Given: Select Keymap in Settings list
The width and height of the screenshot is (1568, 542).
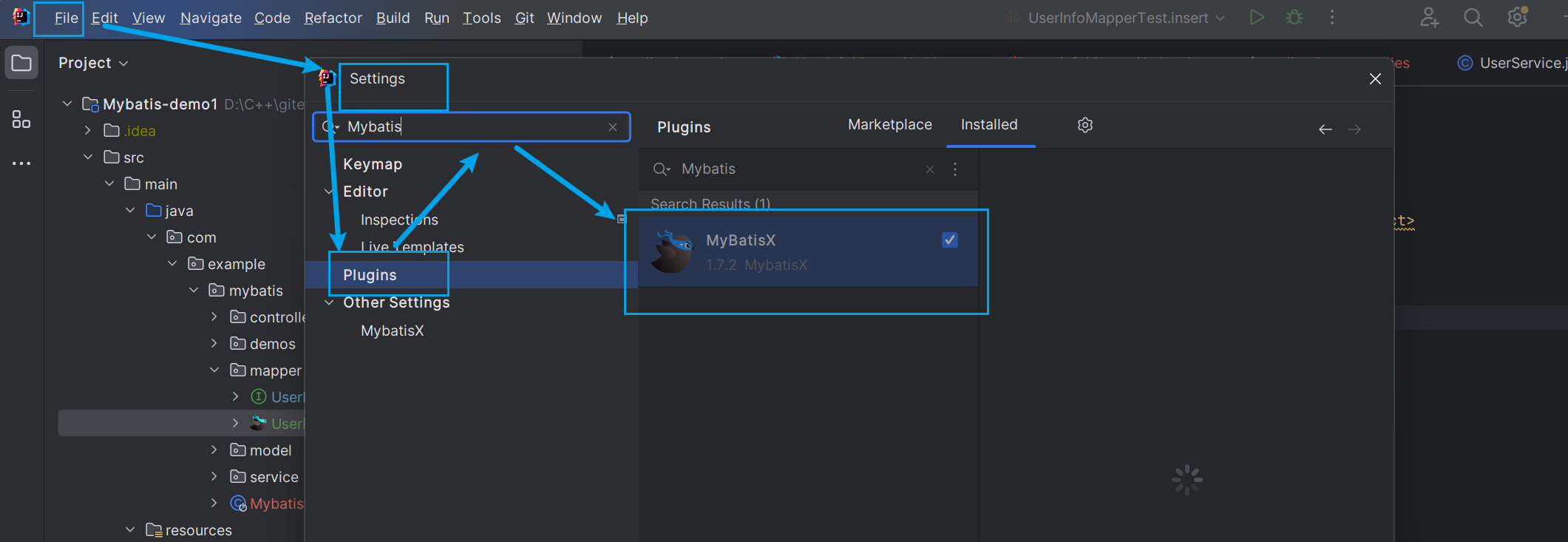Looking at the screenshot, I should click(373, 164).
